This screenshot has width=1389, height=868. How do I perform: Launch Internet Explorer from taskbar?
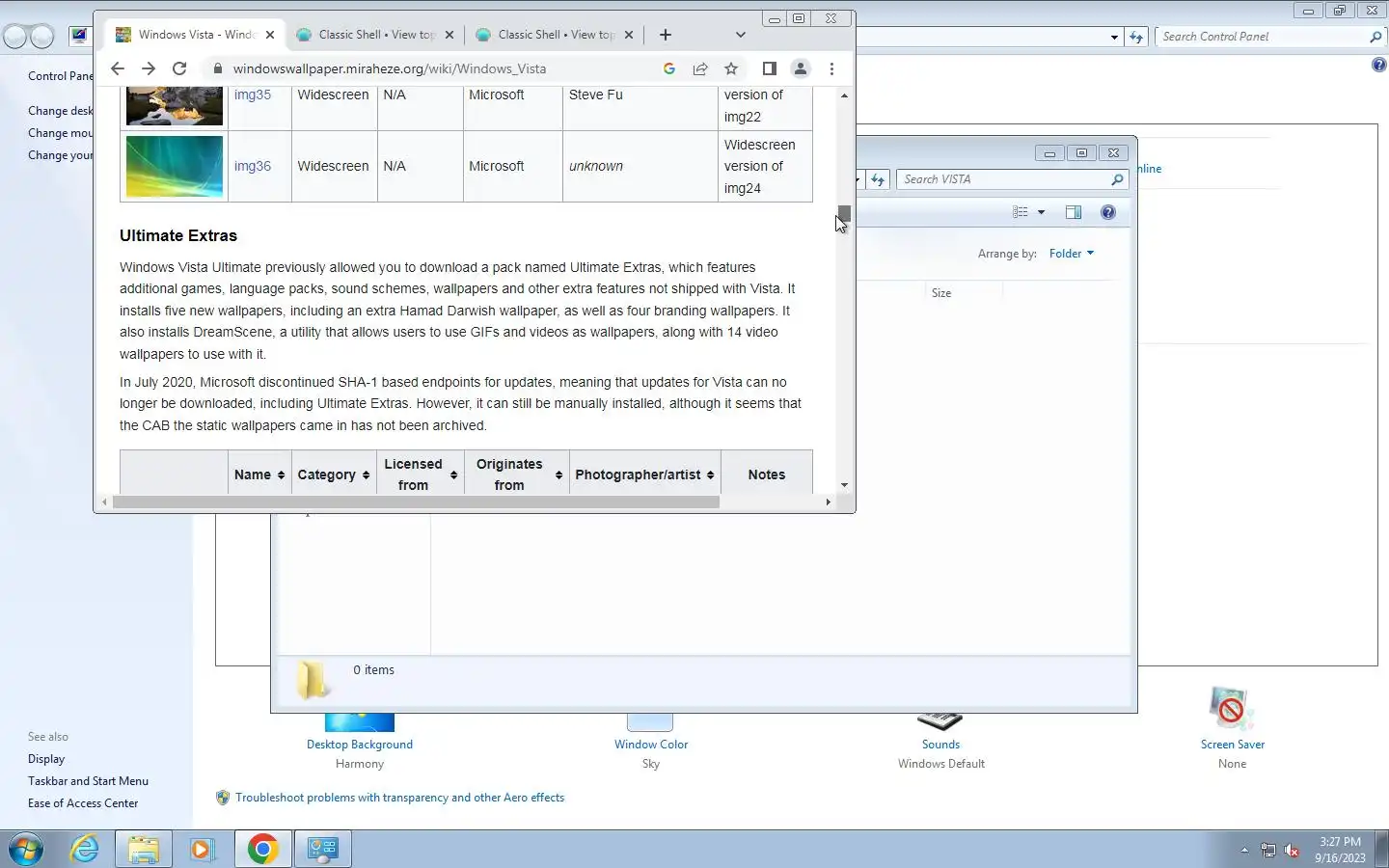[85, 849]
